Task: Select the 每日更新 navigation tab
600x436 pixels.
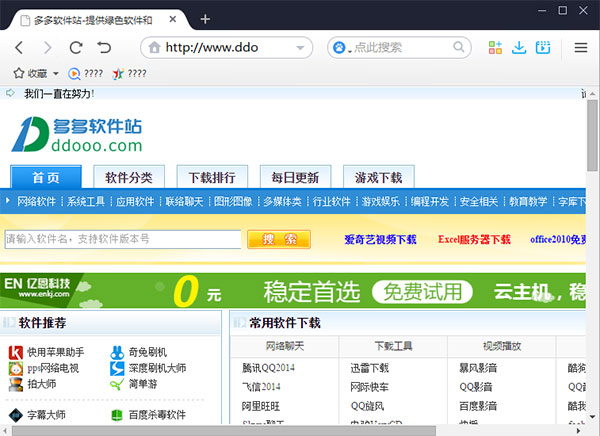Action: pyautogui.click(x=295, y=177)
